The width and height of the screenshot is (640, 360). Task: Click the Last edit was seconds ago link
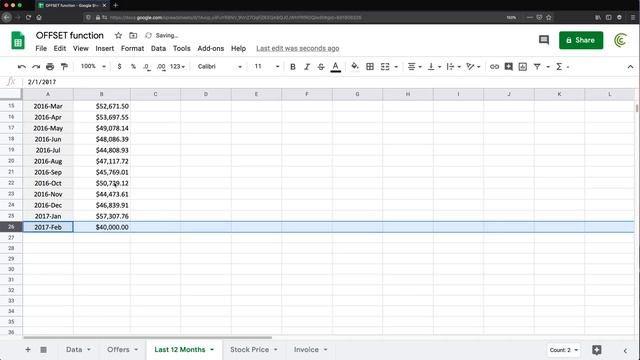(x=298, y=48)
